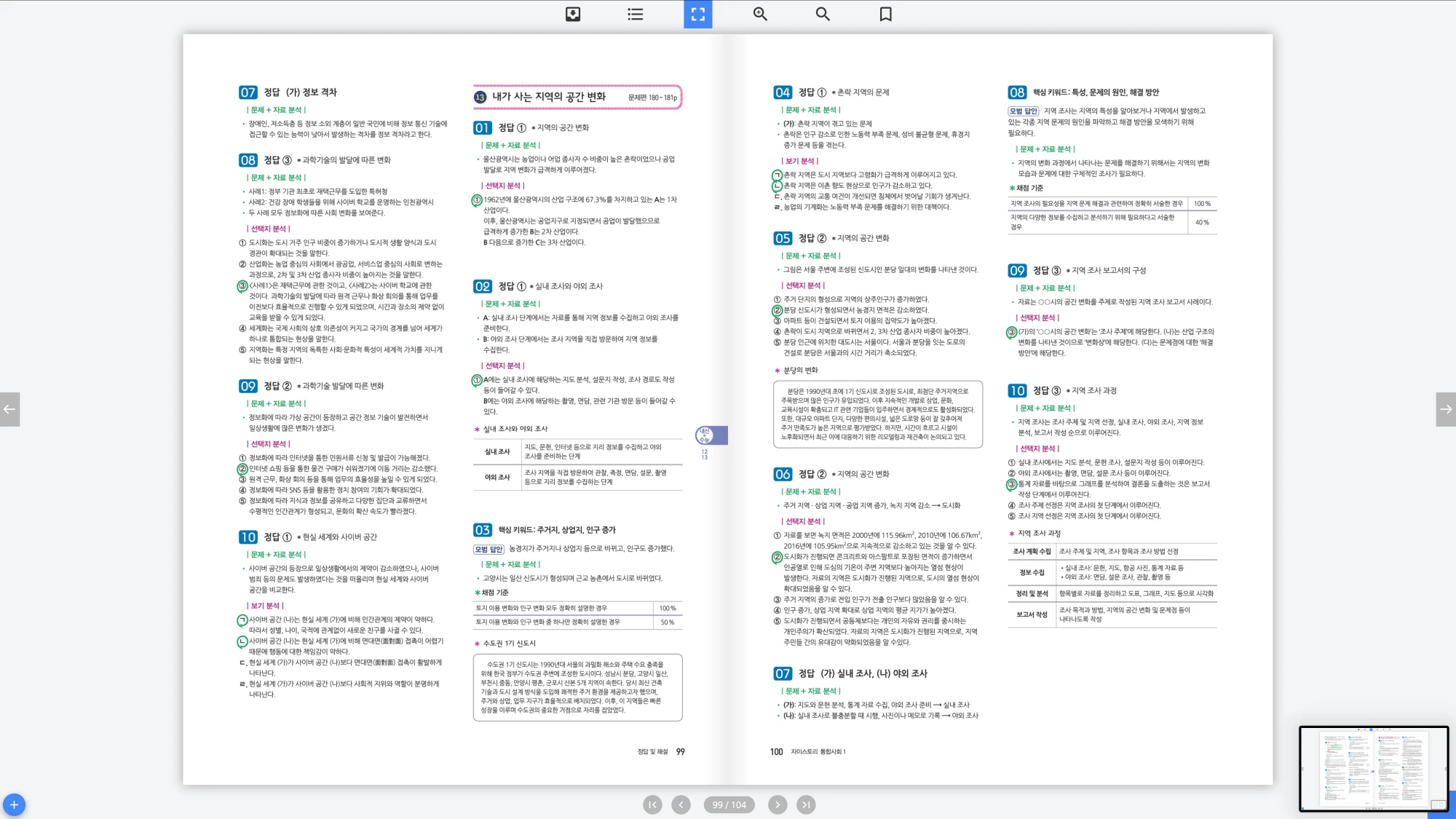Go back one page in bottom navigation

tap(681, 804)
